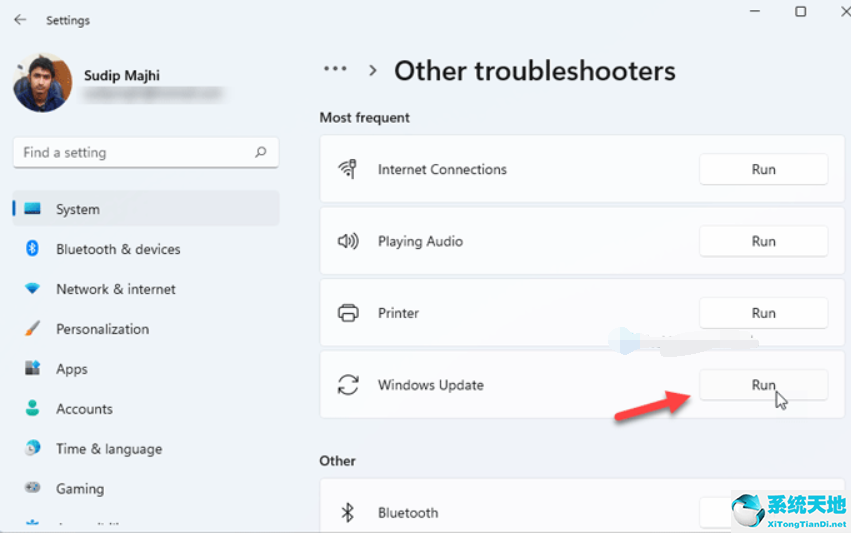
Task: Expand breadcrumb with the three dots
Action: [x=335, y=70]
